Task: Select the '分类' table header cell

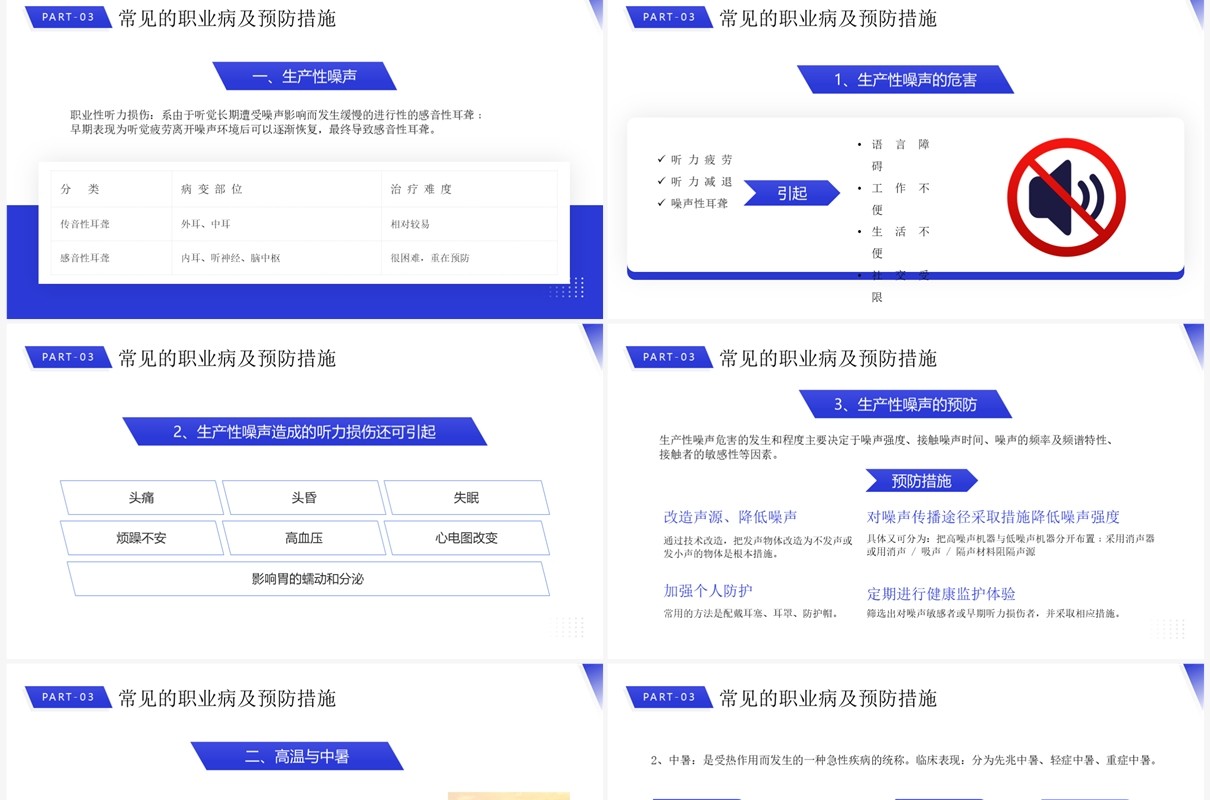Action: tap(111, 189)
